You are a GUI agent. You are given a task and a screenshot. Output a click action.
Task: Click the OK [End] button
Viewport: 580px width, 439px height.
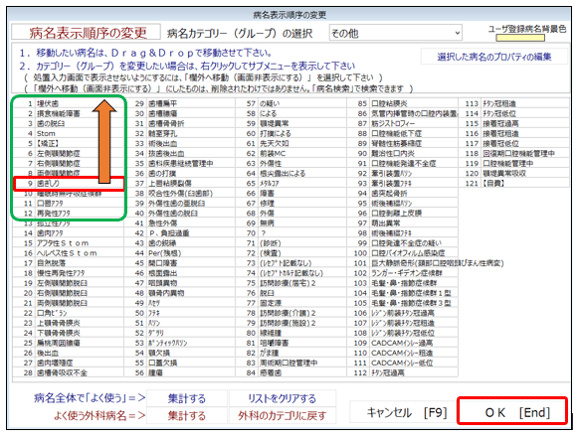coord(512,411)
